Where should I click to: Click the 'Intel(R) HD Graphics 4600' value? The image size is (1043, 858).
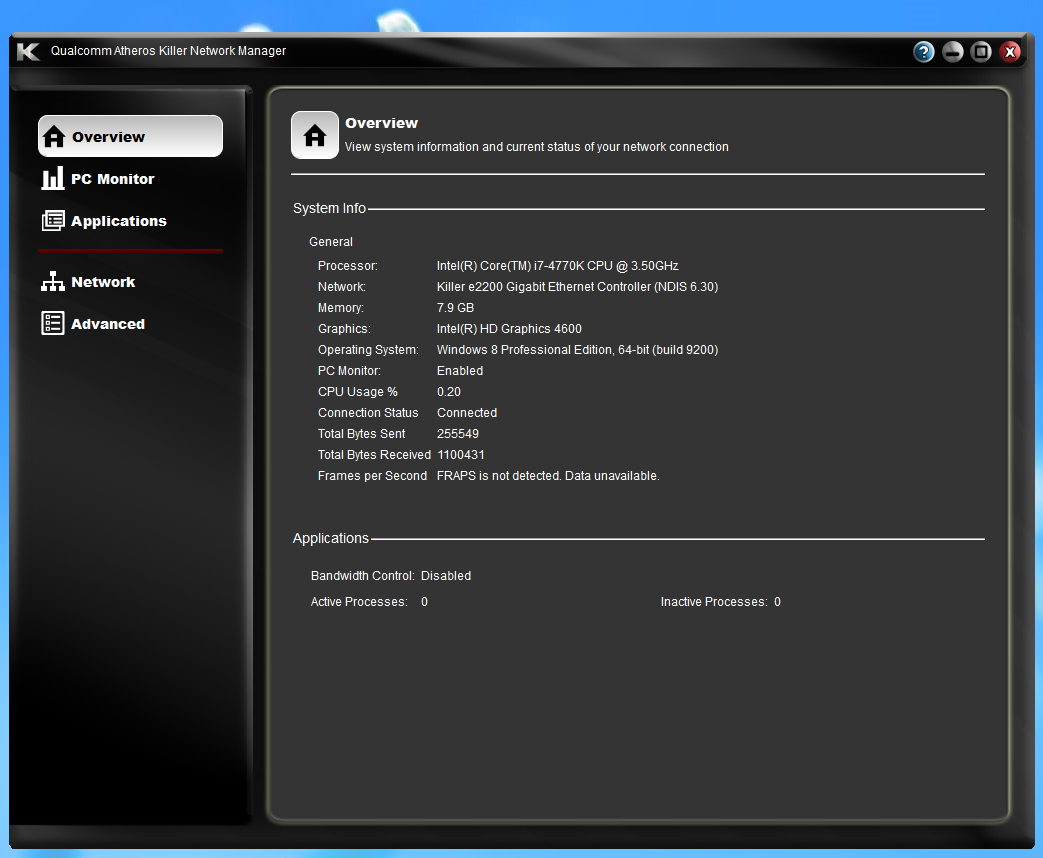point(509,329)
